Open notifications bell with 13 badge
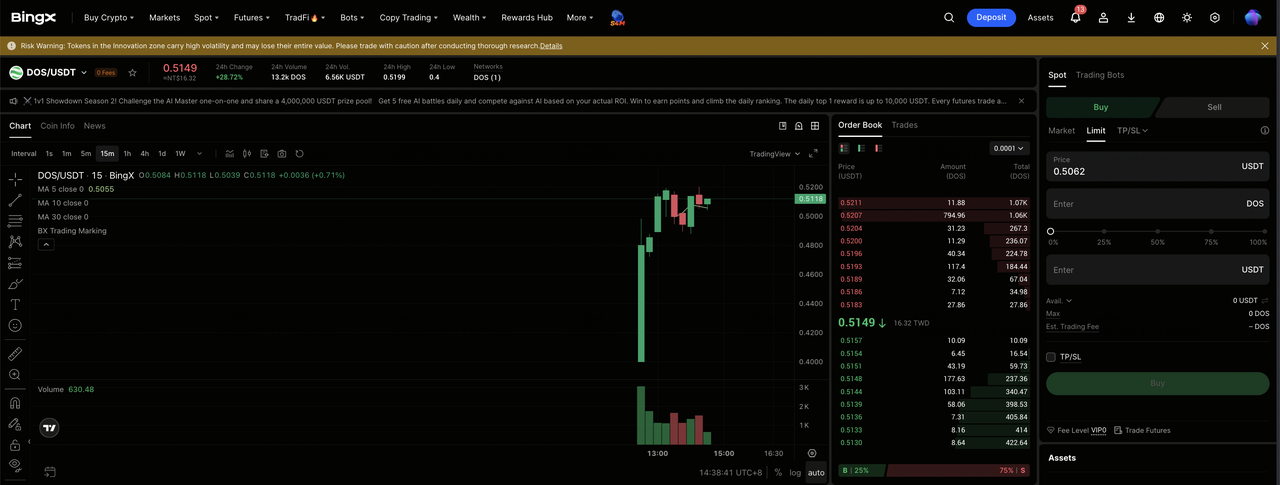The image size is (1280, 485). coord(1076,17)
